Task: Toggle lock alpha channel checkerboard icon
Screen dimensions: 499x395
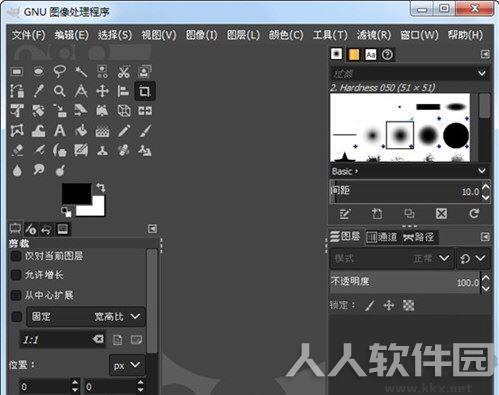Action: point(409,305)
